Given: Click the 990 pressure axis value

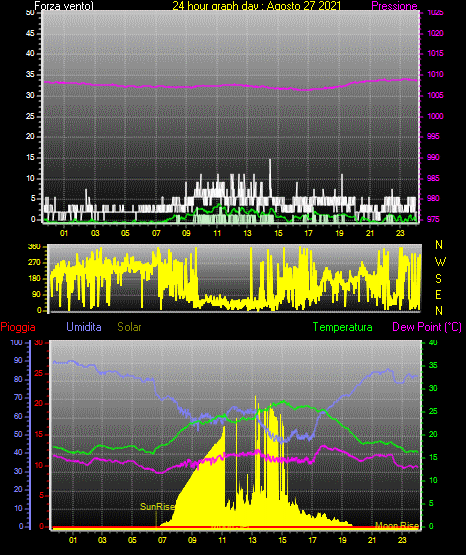Looking at the screenshot, I should click(x=433, y=157).
